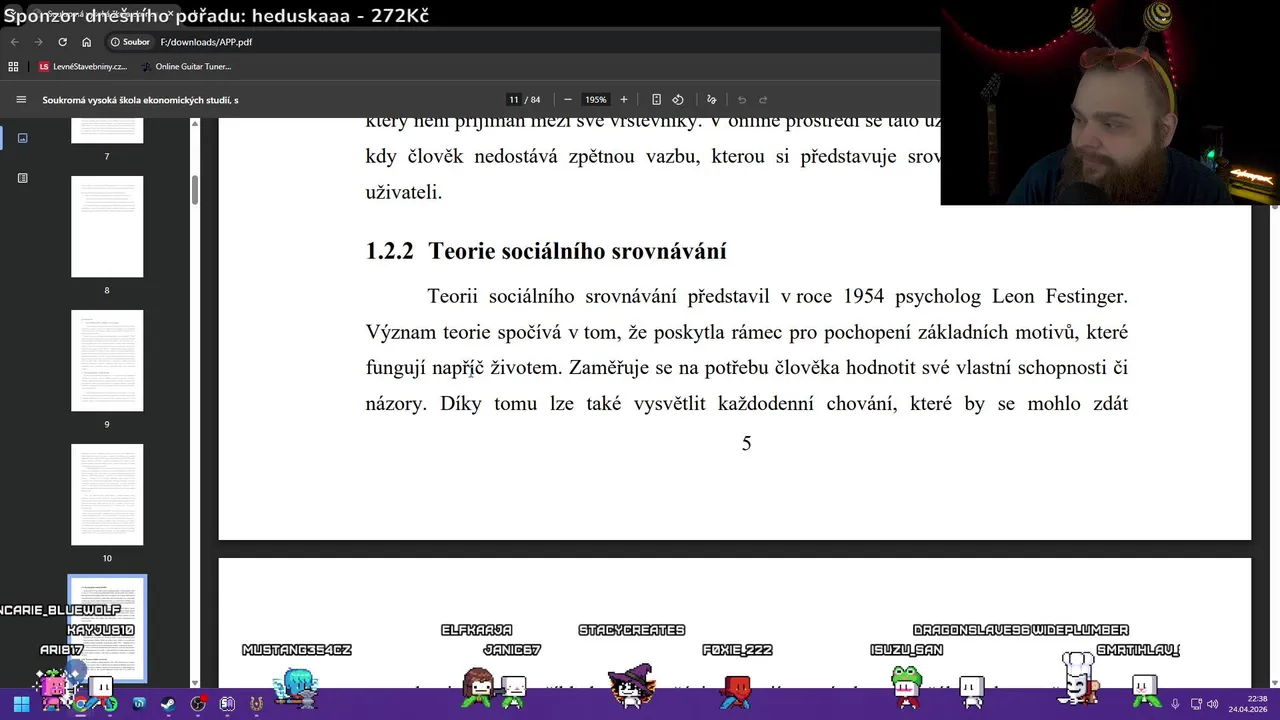This screenshot has height=720, width=1280.
Task: Rotate the PDF counterclockwise
Action: pos(678,100)
